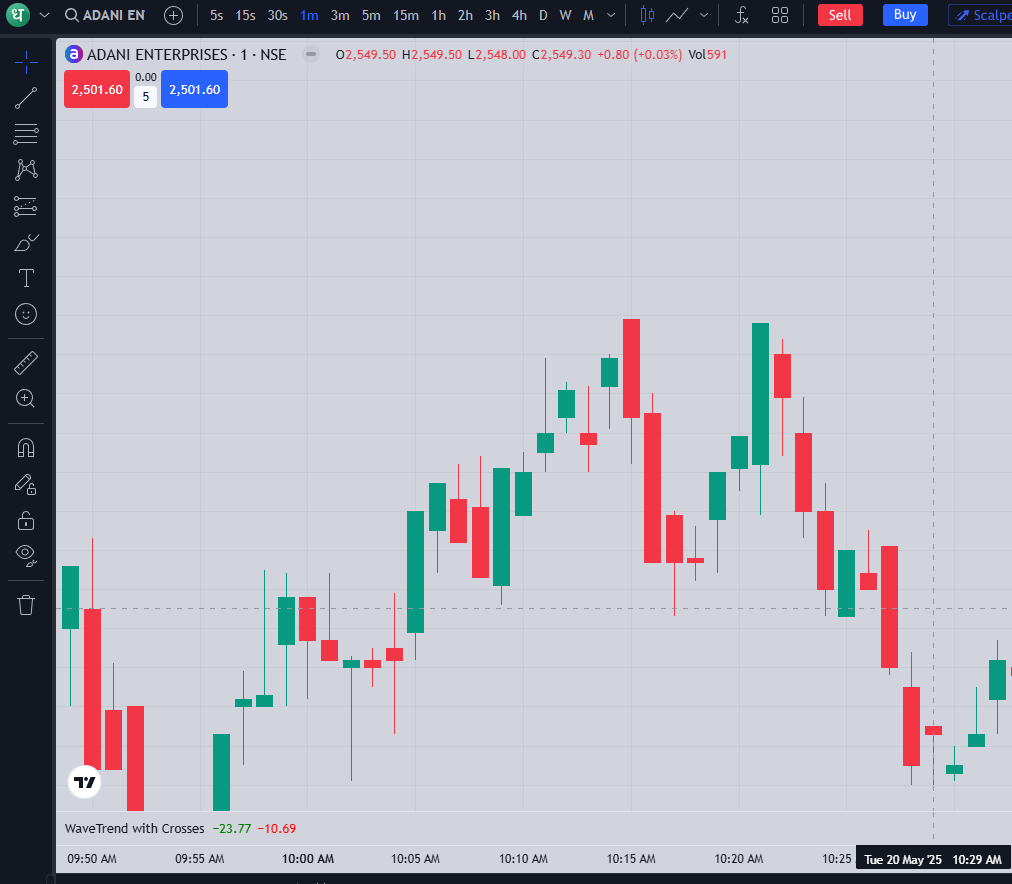The width and height of the screenshot is (1012, 884).
Task: Lock all drawing tools
Action: tap(26, 520)
